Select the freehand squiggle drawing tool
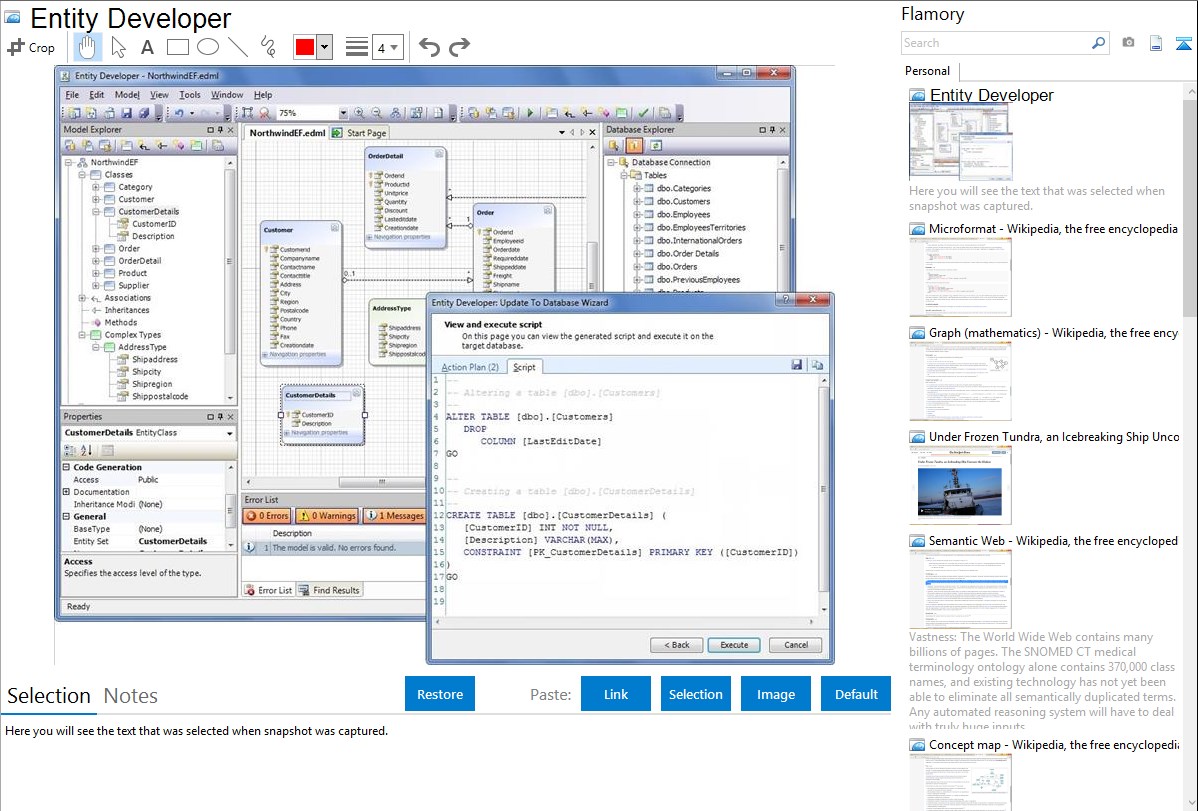The width and height of the screenshot is (1198, 811). pos(268,47)
